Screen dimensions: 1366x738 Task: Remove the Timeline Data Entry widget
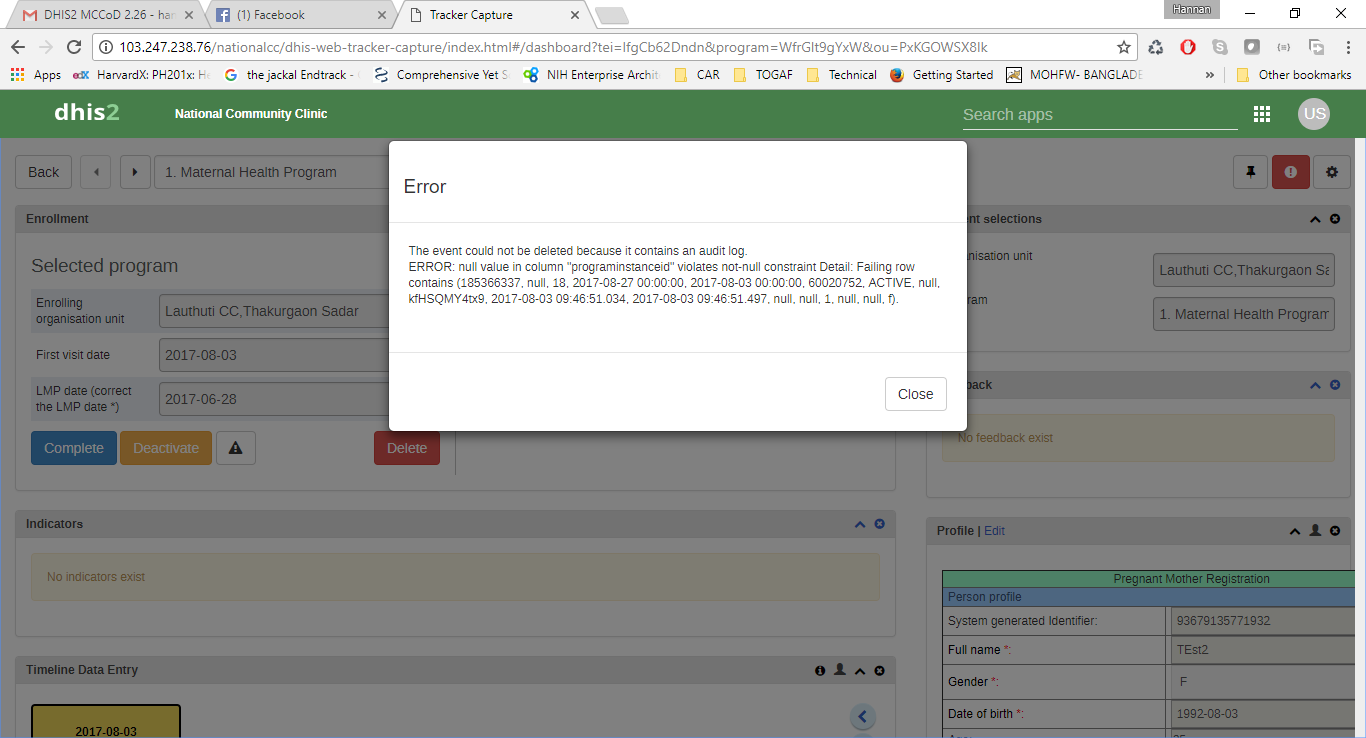879,670
